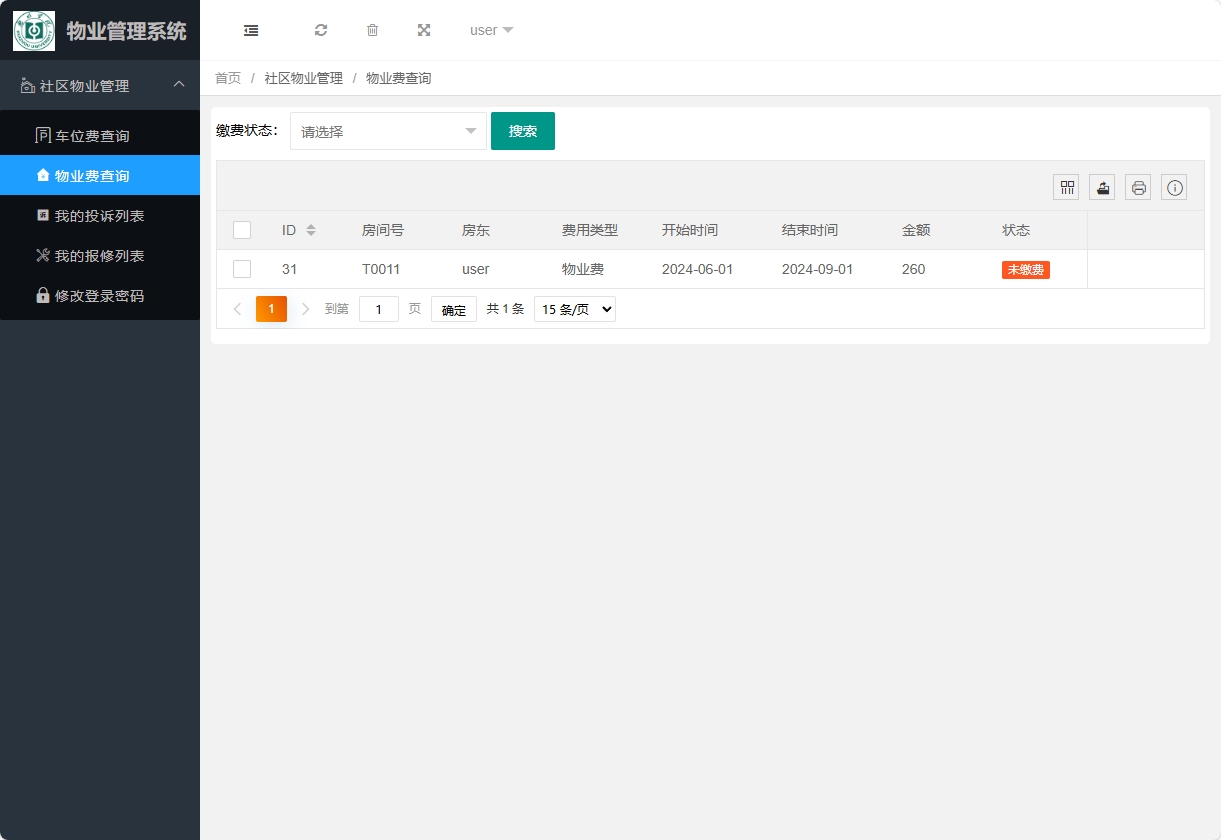
Task: Sort the table by the ID column arrows
Action: (311, 229)
